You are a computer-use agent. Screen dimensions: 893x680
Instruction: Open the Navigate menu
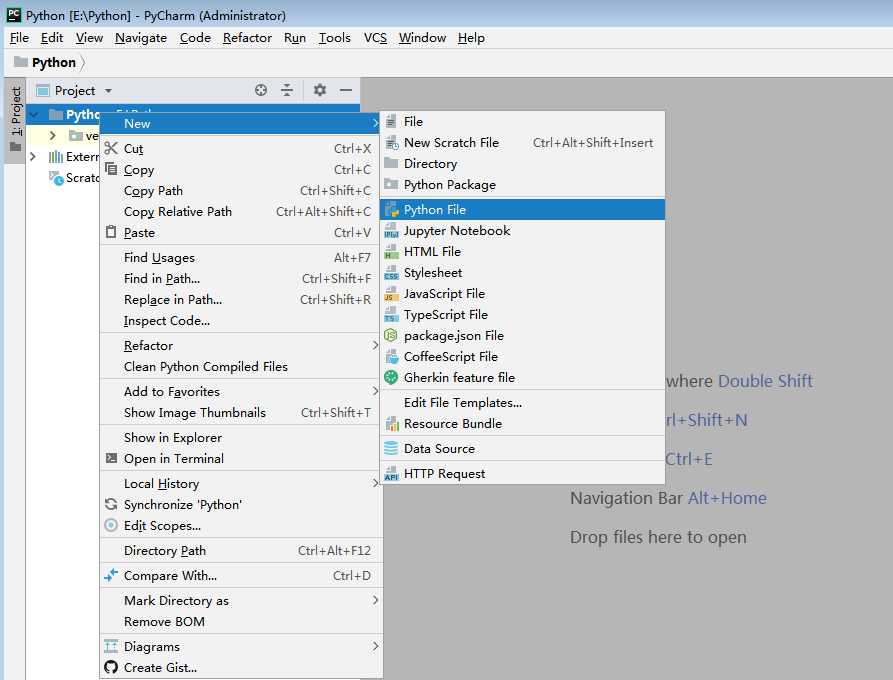(x=141, y=38)
